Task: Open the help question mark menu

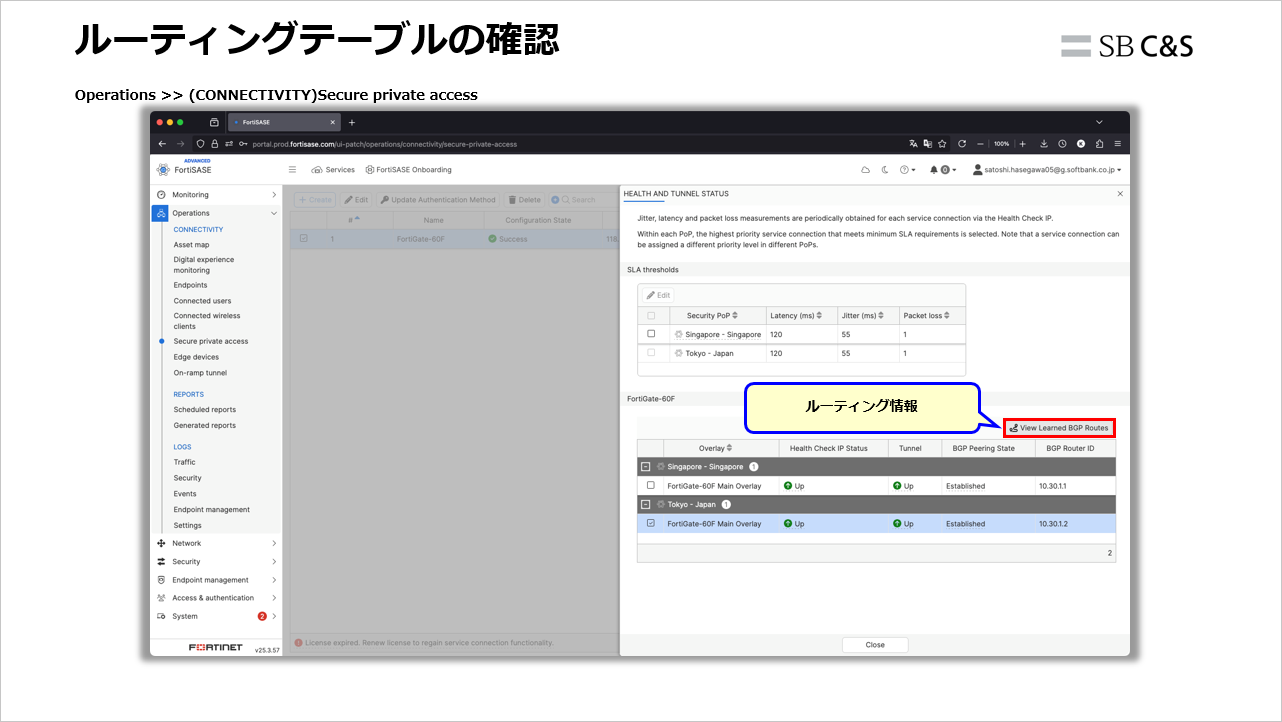Action: pos(907,170)
